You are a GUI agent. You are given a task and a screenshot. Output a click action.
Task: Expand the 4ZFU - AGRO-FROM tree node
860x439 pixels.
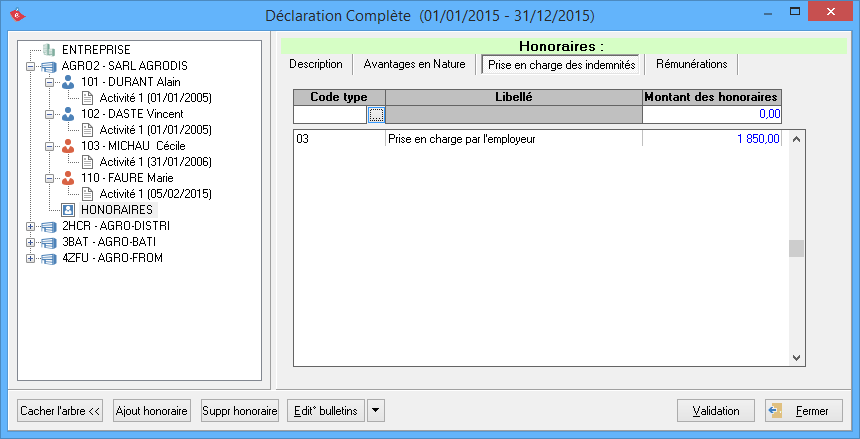31,258
